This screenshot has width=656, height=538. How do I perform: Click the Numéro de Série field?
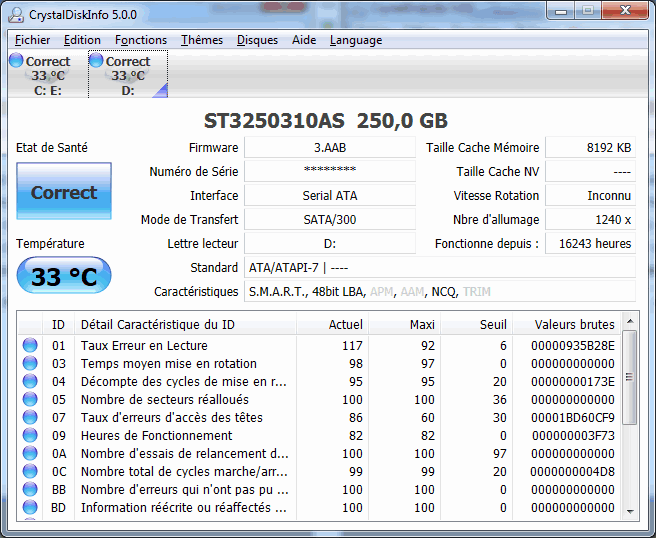pyautogui.click(x=329, y=171)
